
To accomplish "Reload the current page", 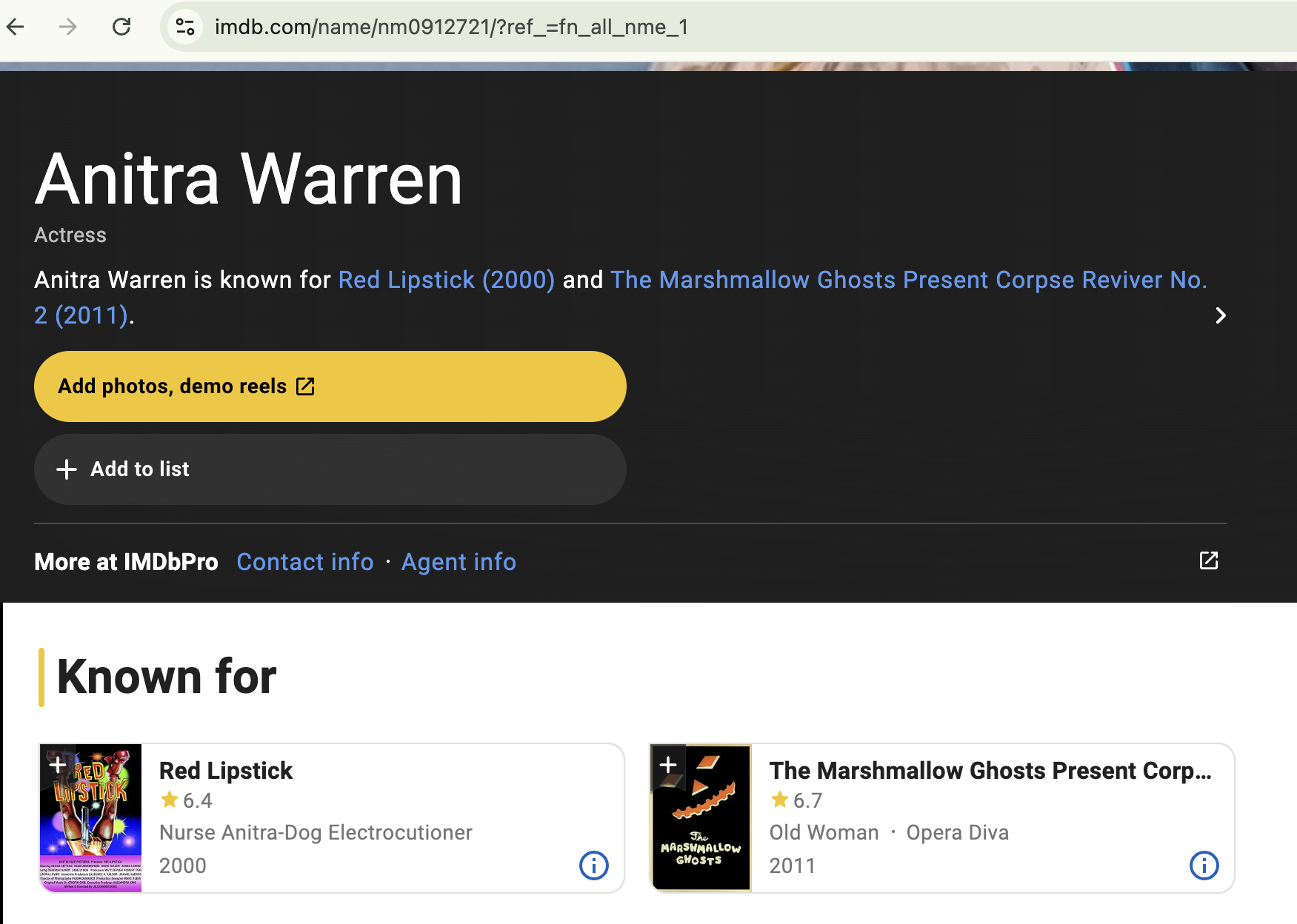I will tap(123, 27).
